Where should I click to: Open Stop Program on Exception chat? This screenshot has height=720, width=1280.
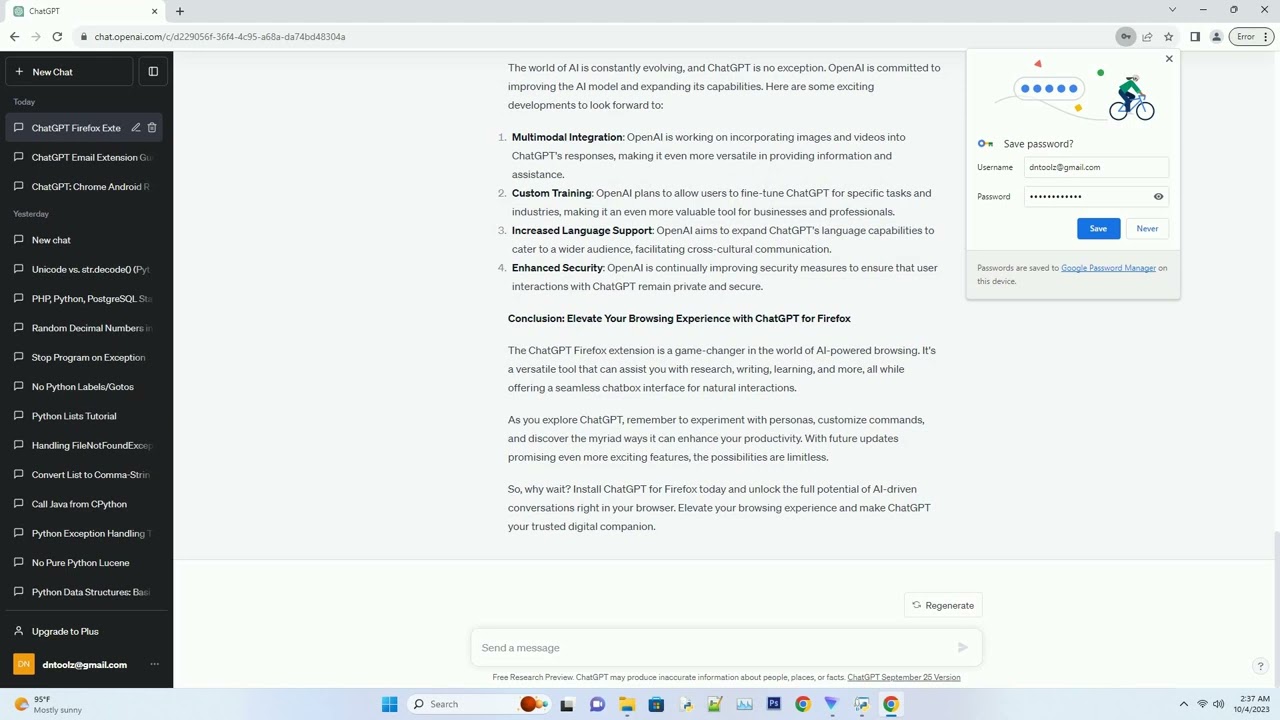pyautogui.click(x=86, y=357)
